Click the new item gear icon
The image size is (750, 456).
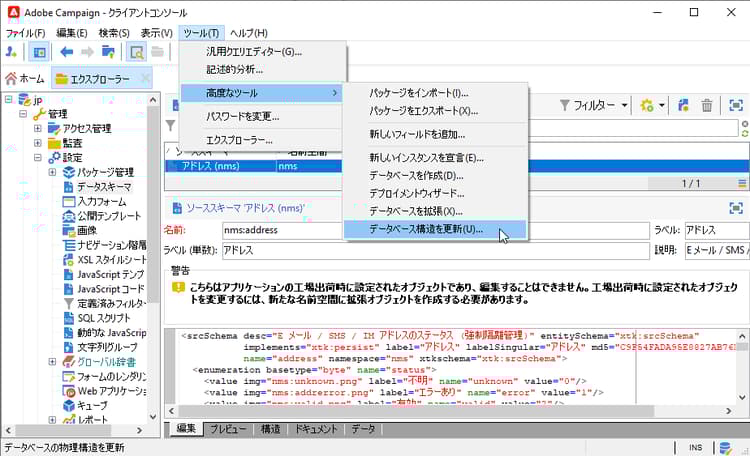pyautogui.click(x=647, y=105)
